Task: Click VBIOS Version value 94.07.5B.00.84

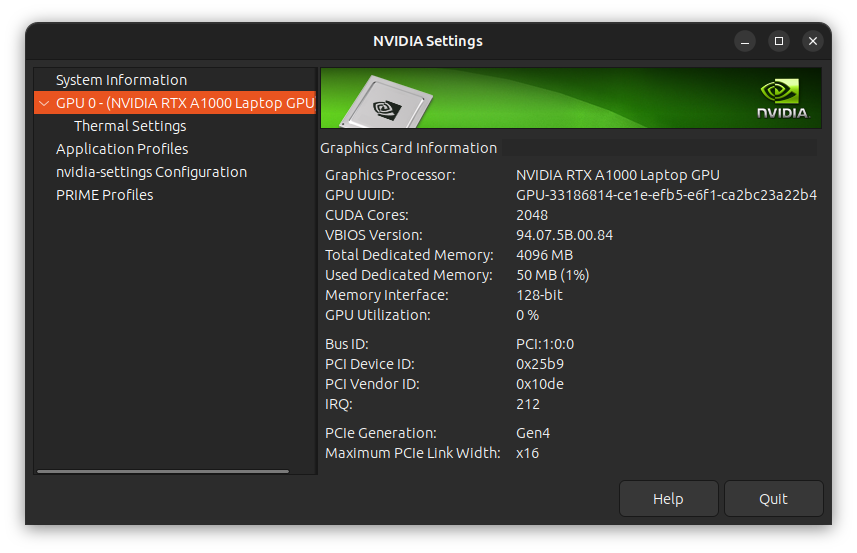Action: tap(564, 236)
